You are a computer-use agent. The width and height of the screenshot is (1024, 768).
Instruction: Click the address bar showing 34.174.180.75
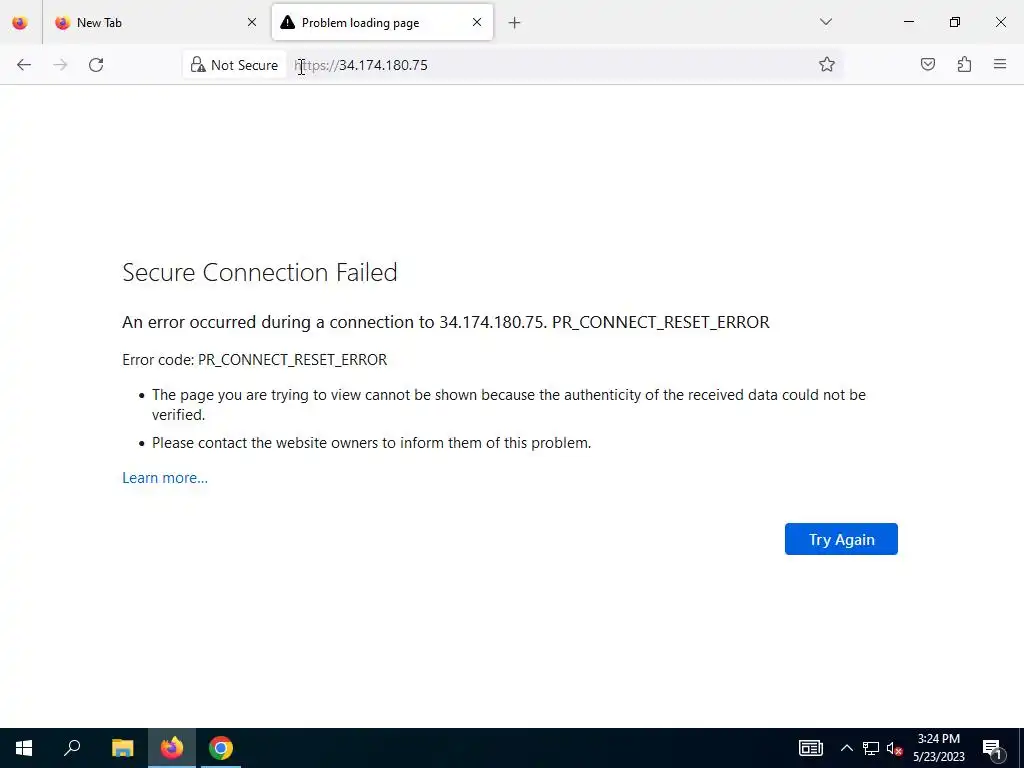coord(550,65)
